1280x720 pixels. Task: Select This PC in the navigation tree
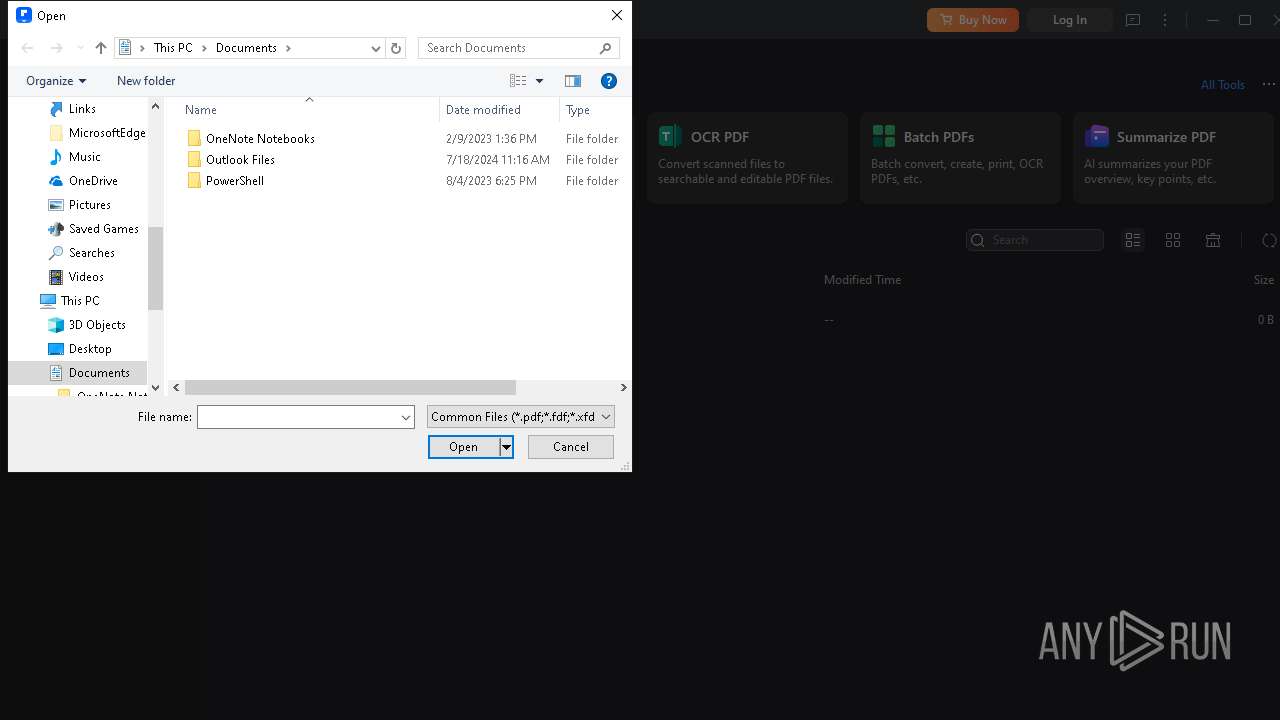pyautogui.click(x=79, y=301)
